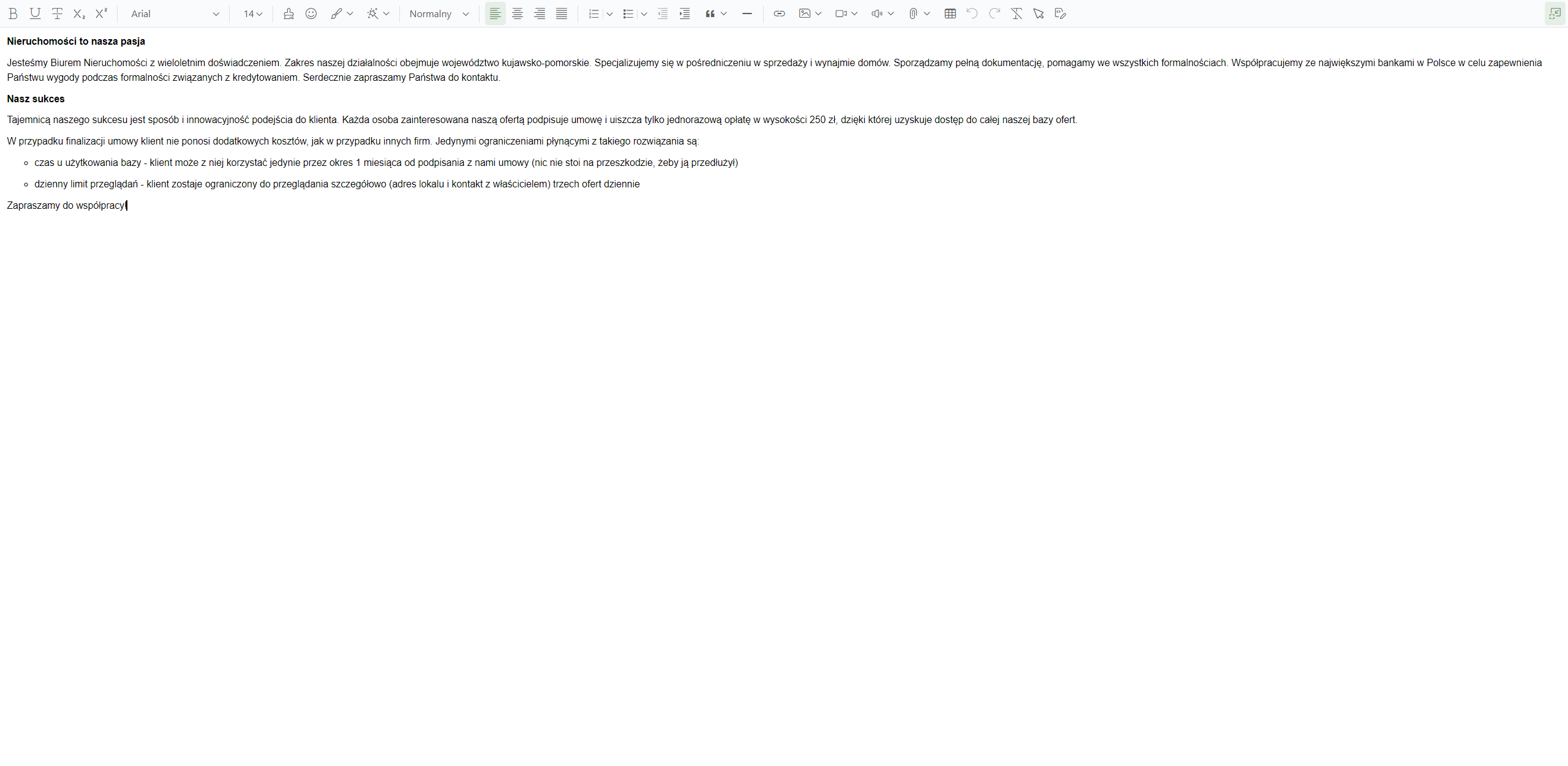Justify the paragraph text
Screen dimensions: 1568x766
562,13
